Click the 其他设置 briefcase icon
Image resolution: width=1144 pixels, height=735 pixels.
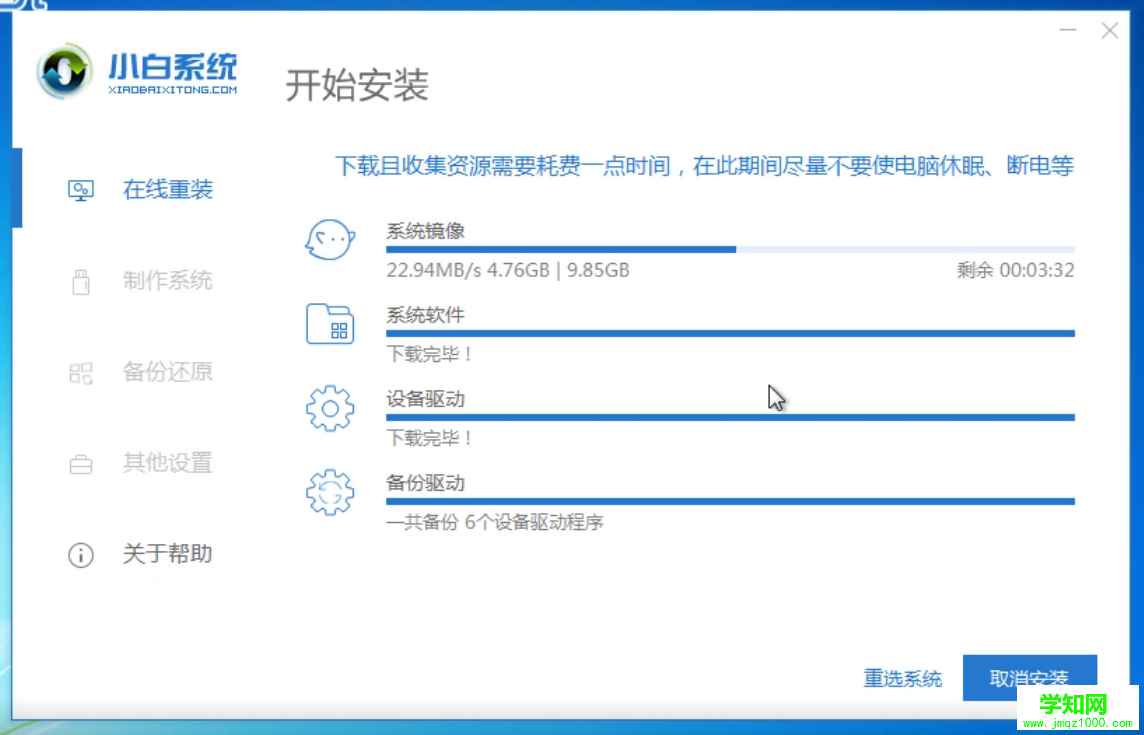pos(80,463)
